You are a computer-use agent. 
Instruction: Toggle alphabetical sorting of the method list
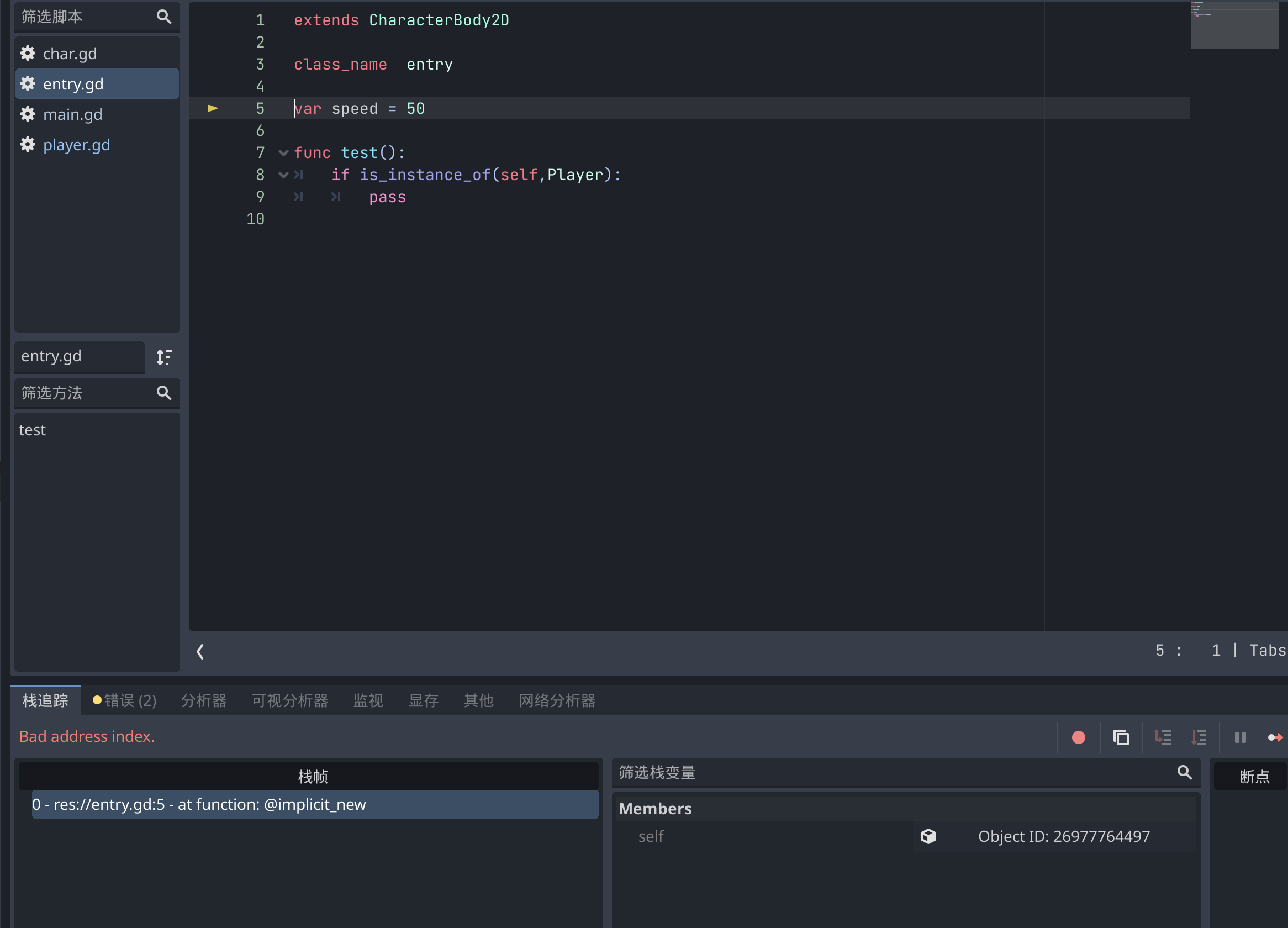[x=164, y=357]
